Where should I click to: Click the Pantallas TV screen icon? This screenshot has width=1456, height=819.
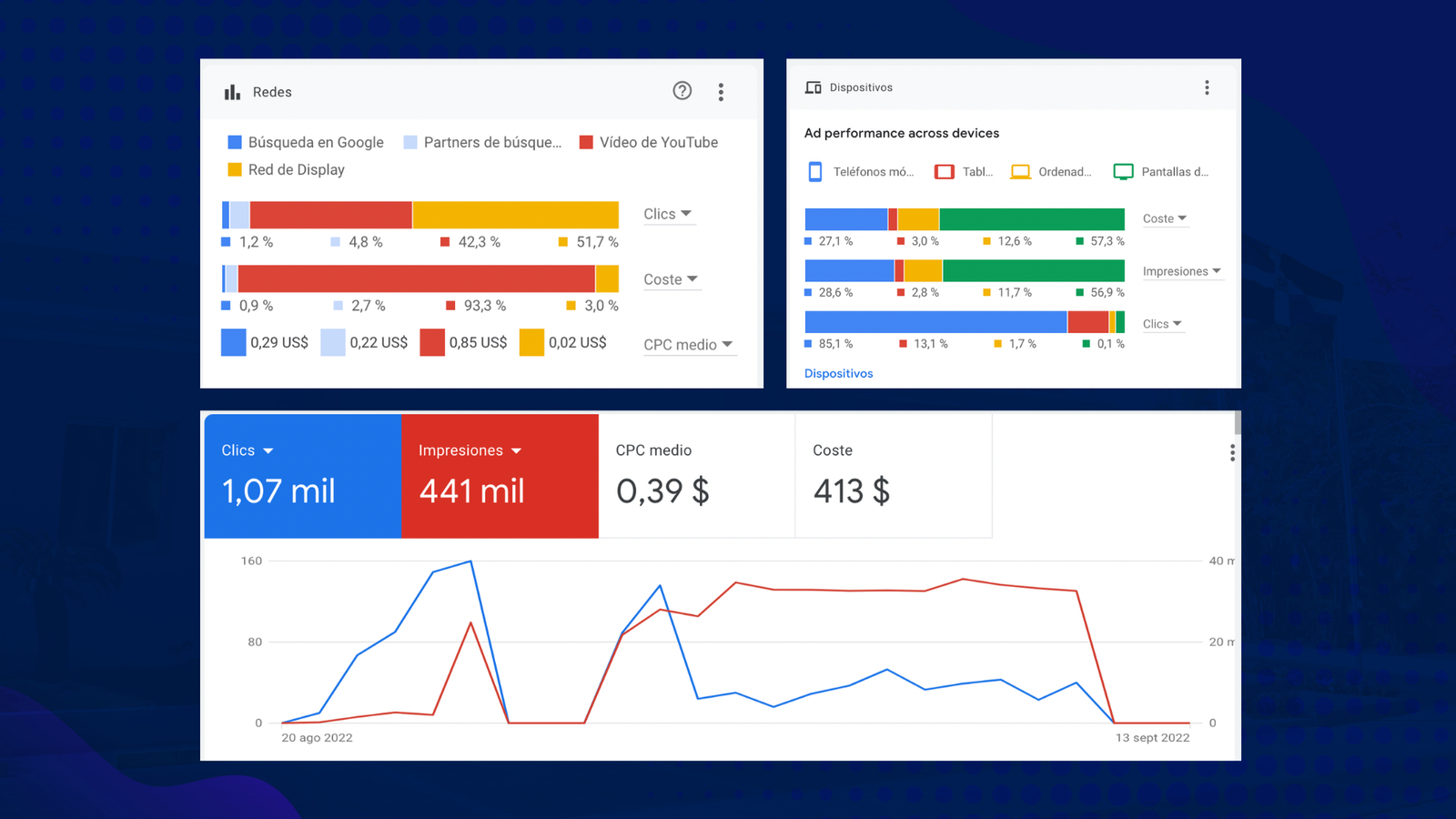point(1123,171)
